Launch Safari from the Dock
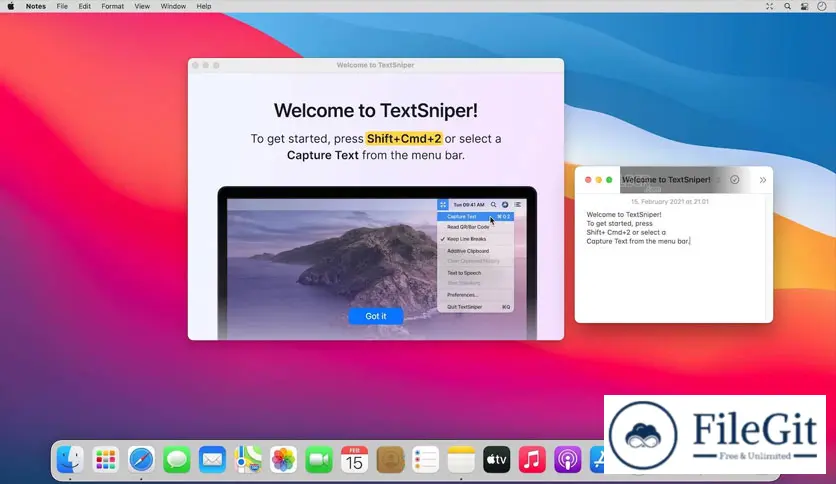Viewport: 836px width, 484px height. pyautogui.click(x=141, y=459)
